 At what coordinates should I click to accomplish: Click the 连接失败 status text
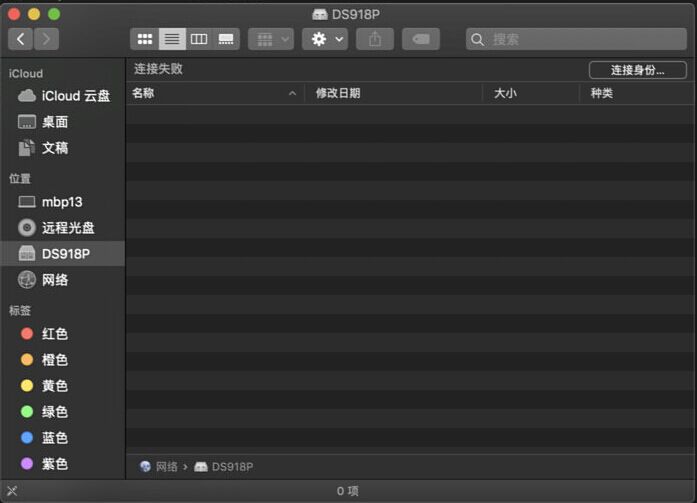tap(158, 69)
